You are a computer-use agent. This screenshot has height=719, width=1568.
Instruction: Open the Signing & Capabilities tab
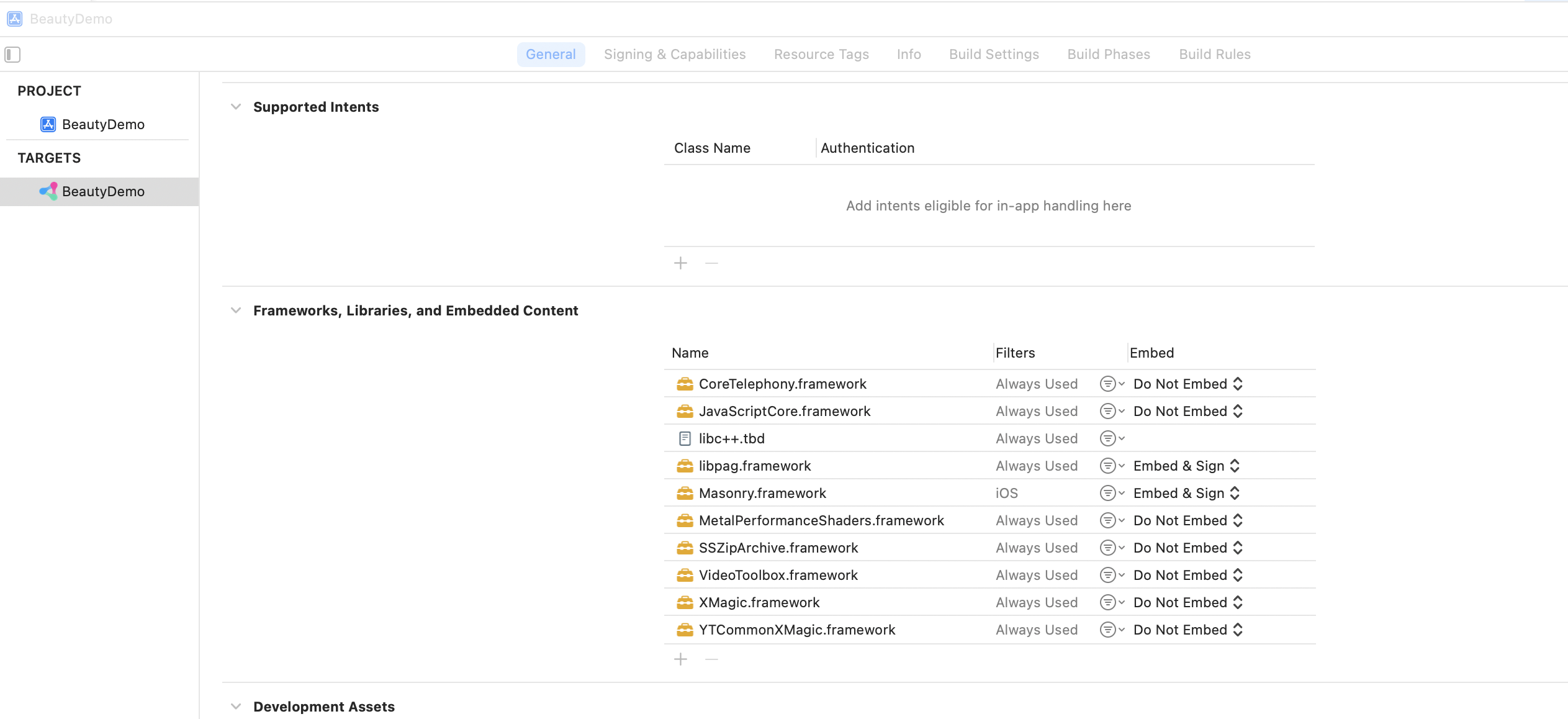tap(675, 55)
